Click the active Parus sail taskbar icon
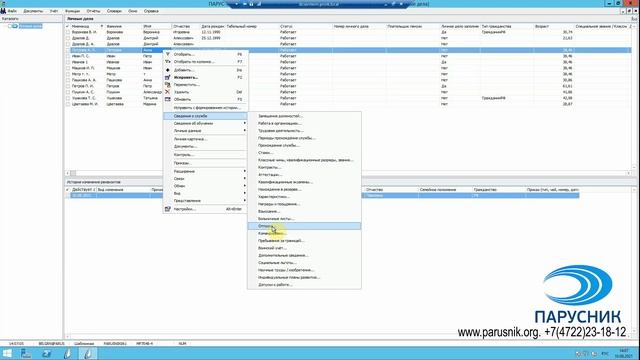 point(88,353)
